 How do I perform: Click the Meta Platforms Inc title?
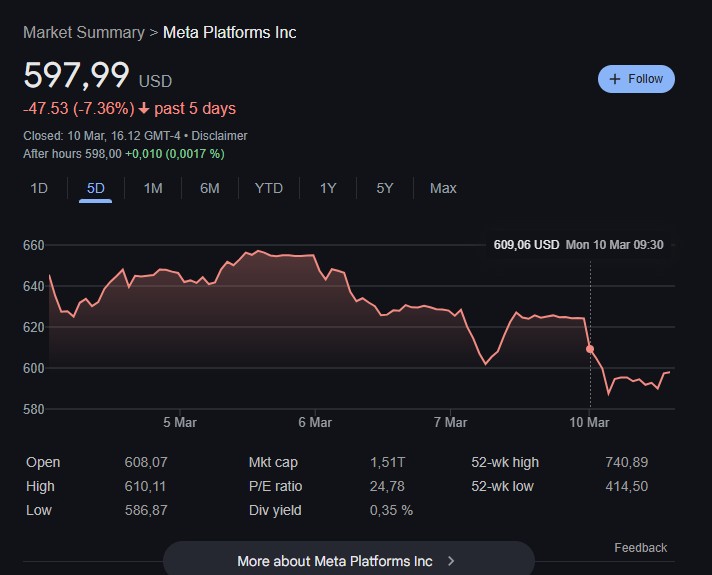click(x=229, y=33)
